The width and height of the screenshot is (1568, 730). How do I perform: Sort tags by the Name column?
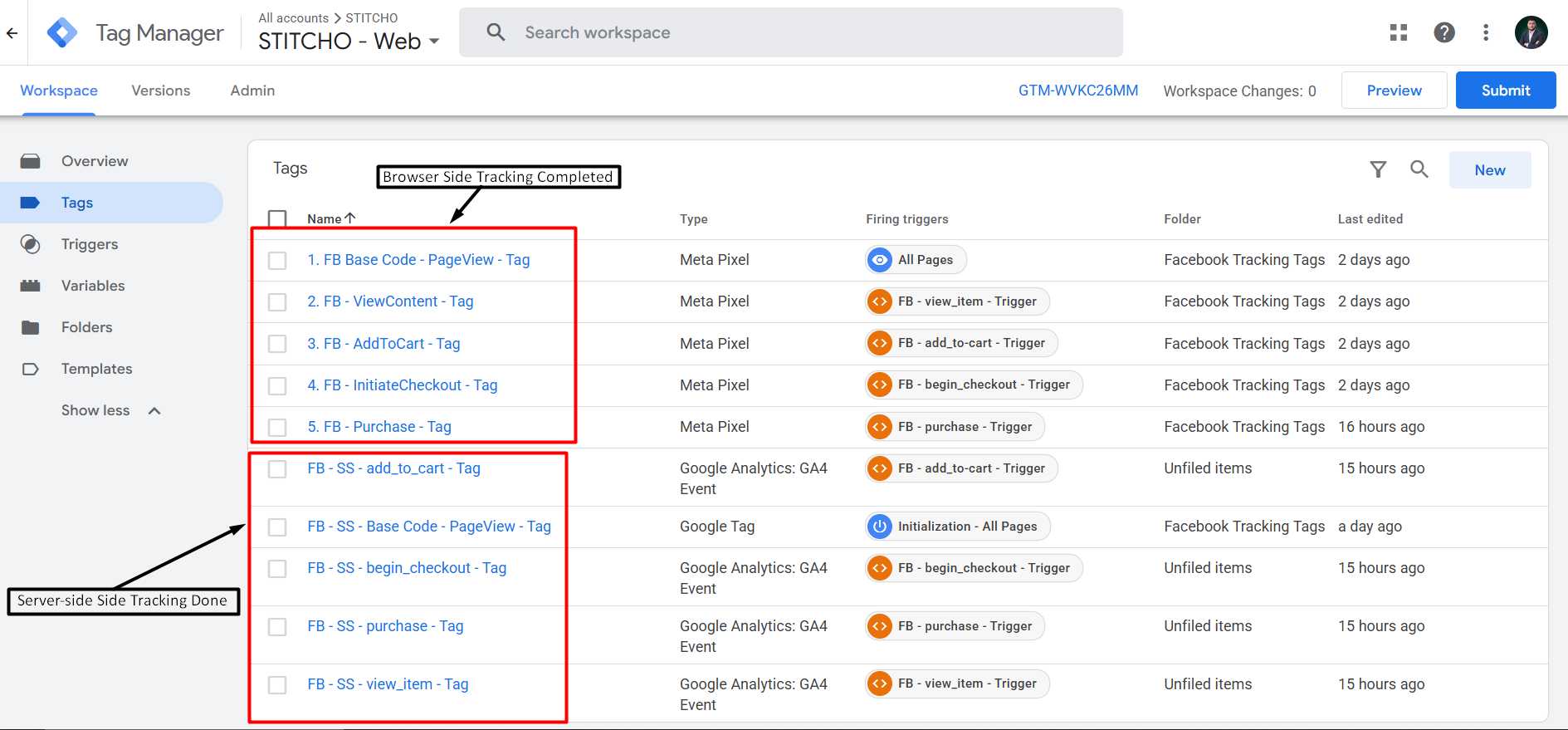331,218
